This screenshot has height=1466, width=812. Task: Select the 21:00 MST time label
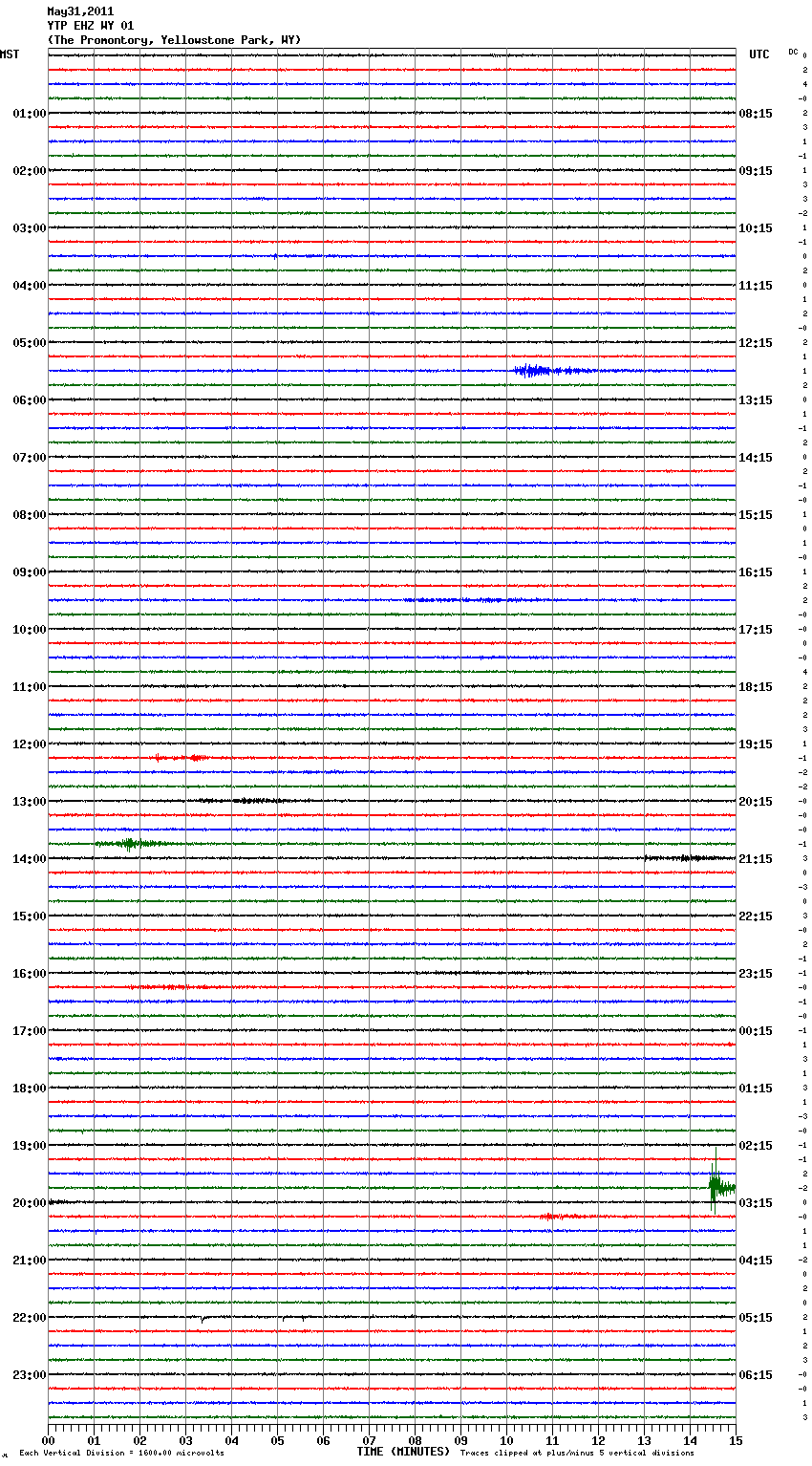(x=30, y=1261)
